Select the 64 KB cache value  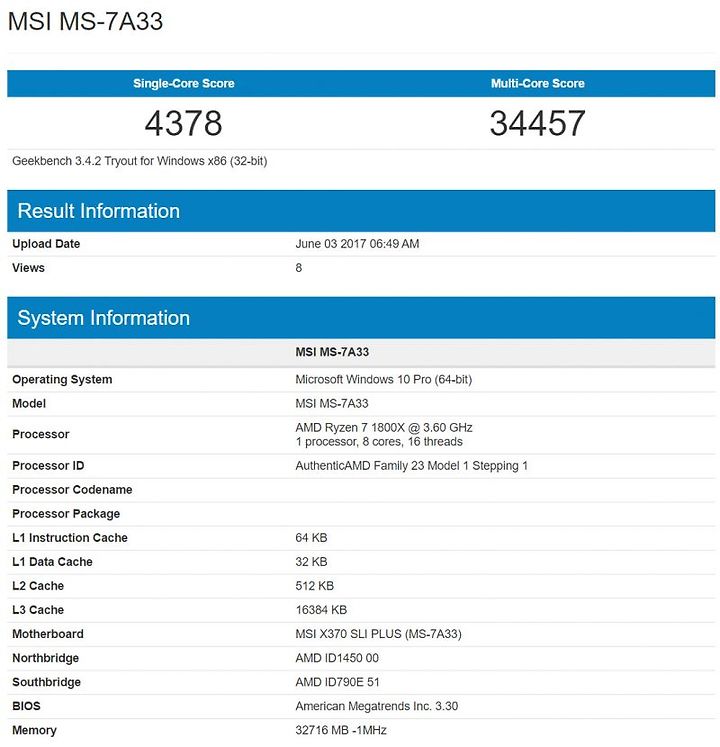[x=311, y=538]
